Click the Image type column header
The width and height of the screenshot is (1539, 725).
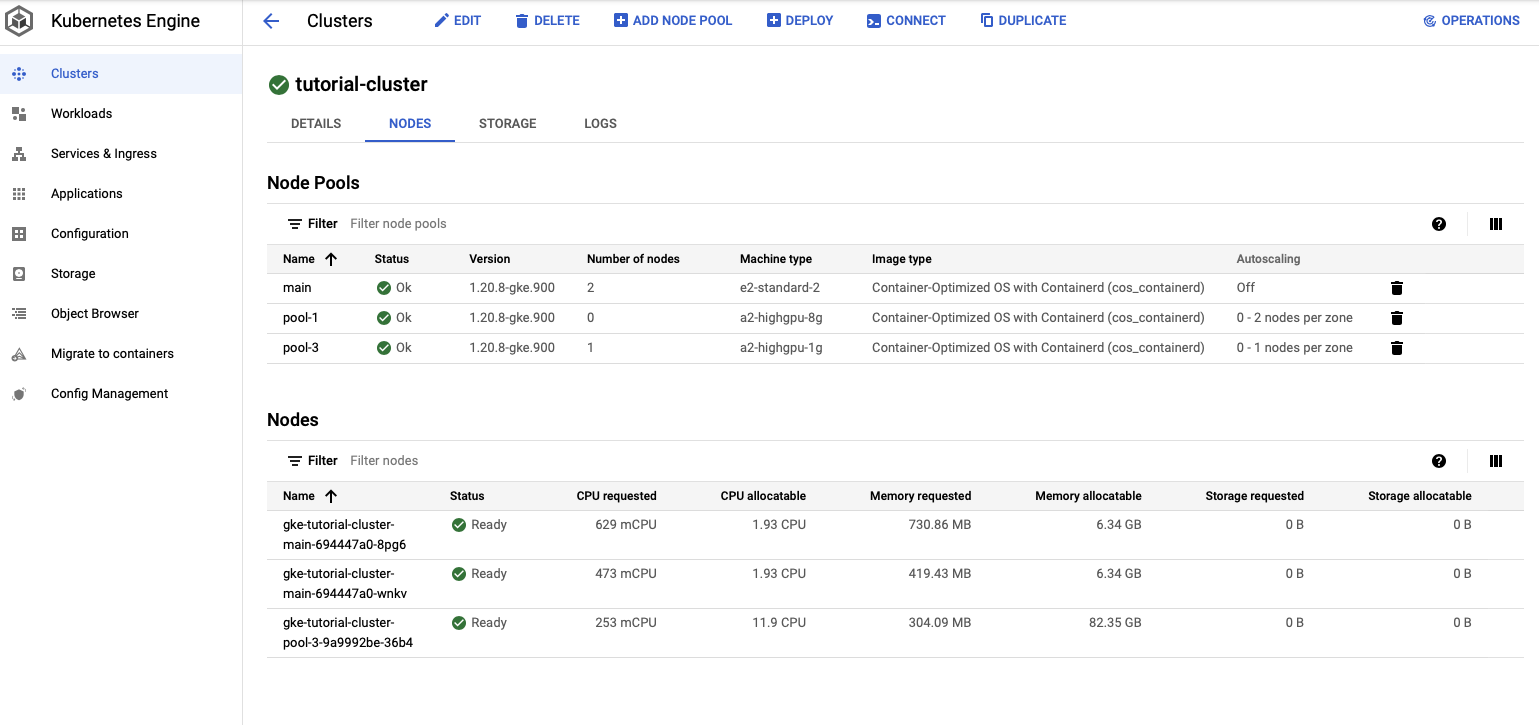pos(902,259)
